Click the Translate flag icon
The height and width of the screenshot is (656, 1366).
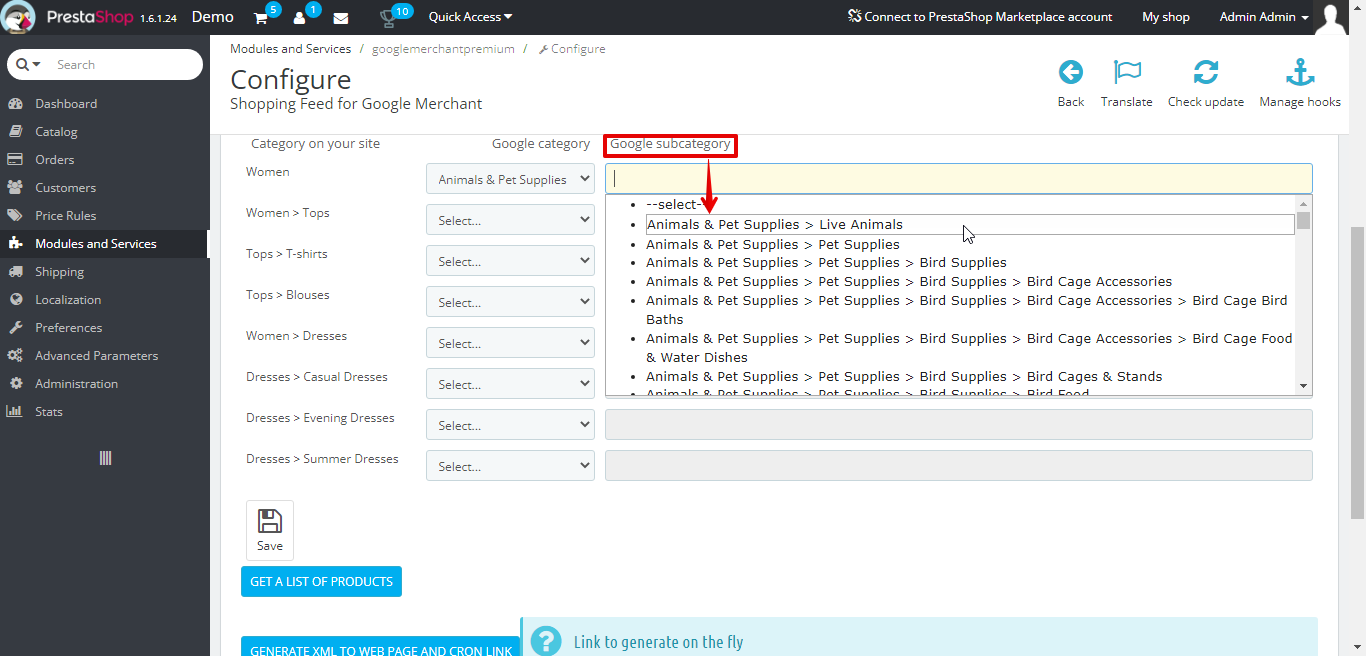pos(1127,72)
